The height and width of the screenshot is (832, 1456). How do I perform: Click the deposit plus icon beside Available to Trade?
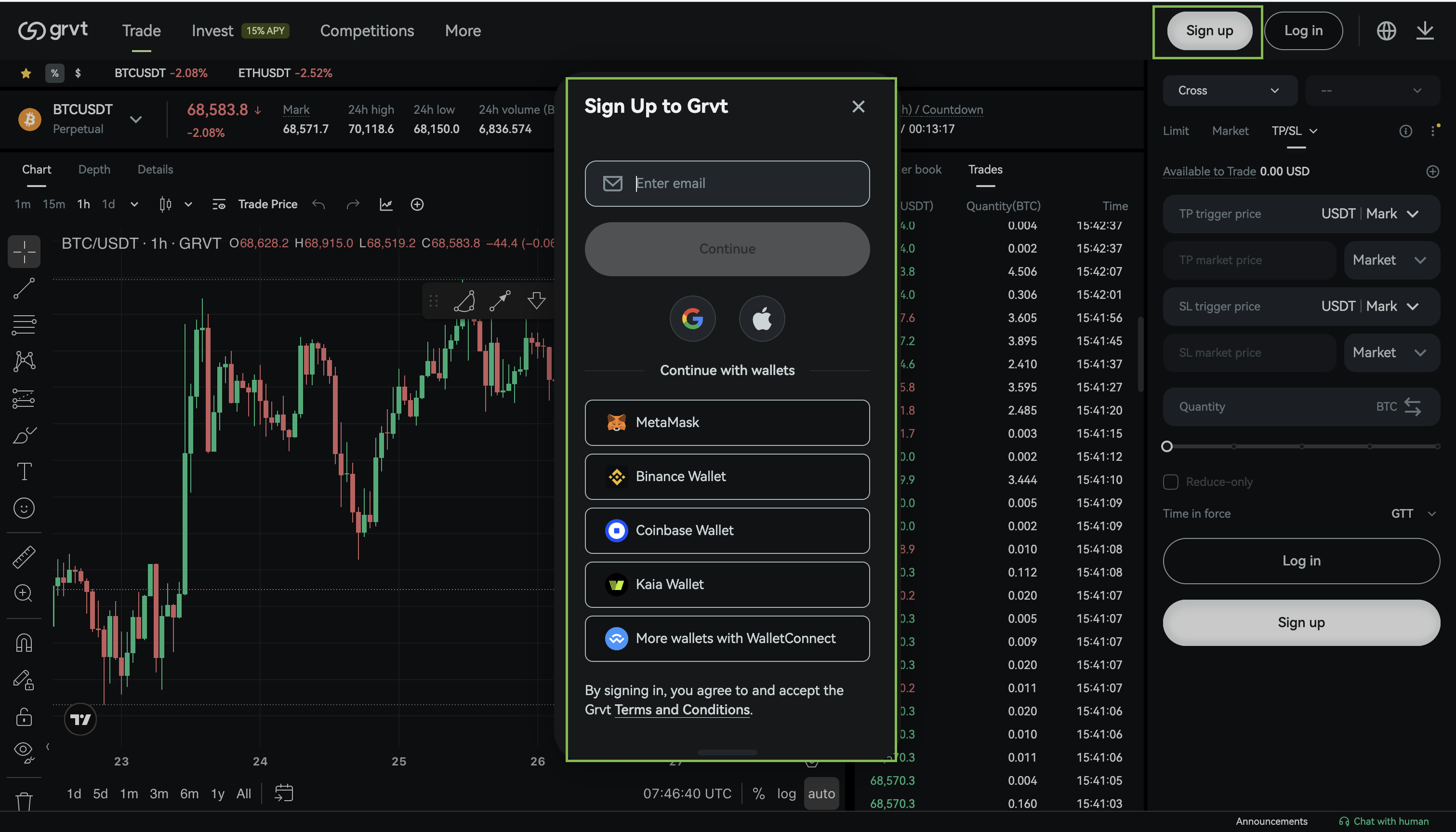[x=1432, y=172]
